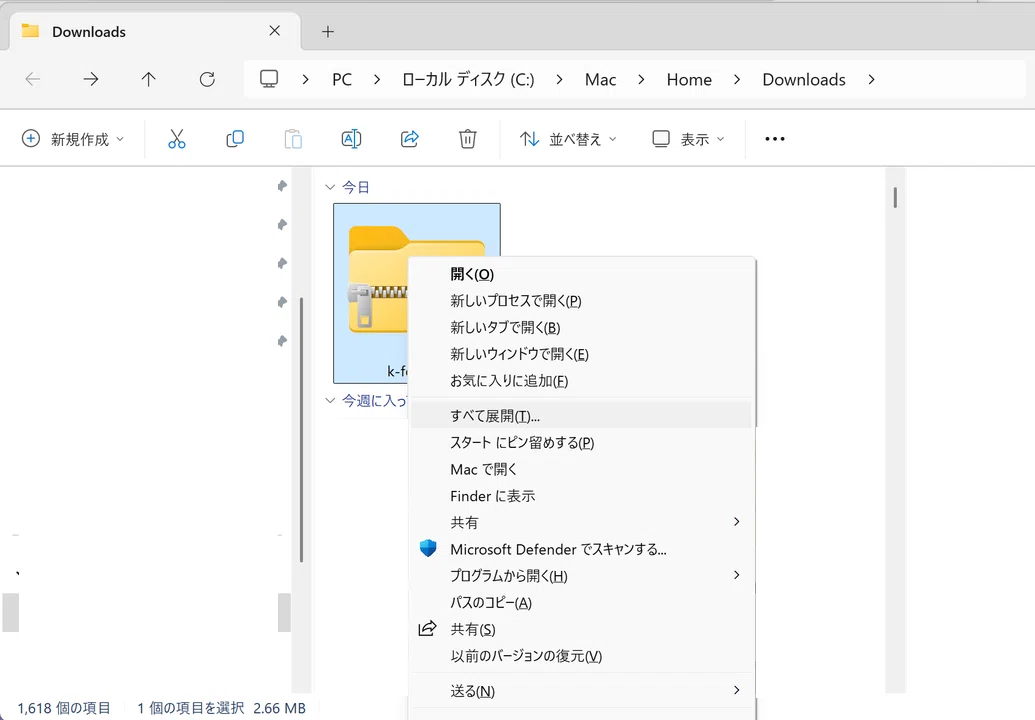The height and width of the screenshot is (720, 1035).
Task: Close the Downloads tab
Action: [275, 31]
